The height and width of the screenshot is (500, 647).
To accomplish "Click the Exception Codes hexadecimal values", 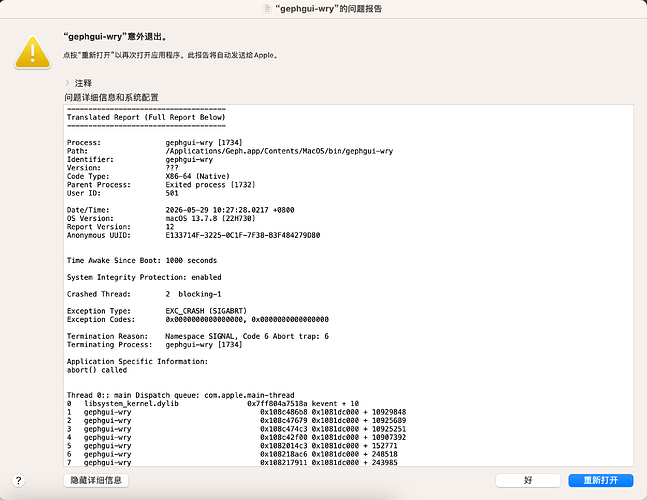I will (247, 319).
